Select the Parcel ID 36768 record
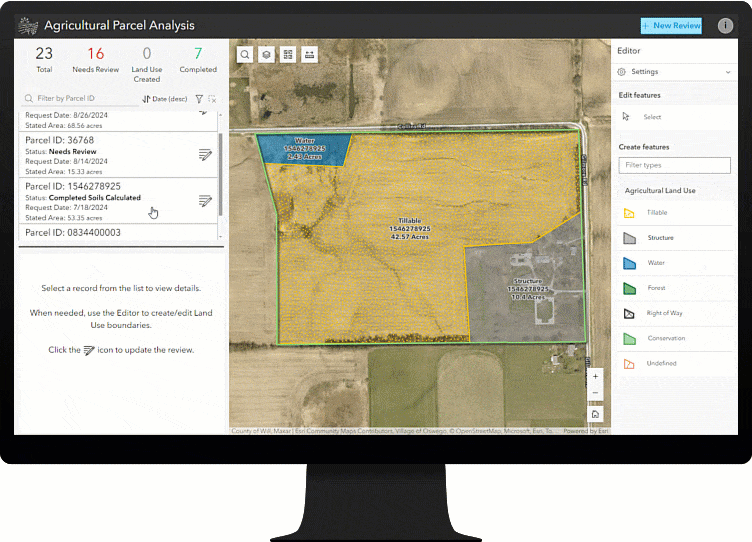The width and height of the screenshot is (752, 542). 118,155
